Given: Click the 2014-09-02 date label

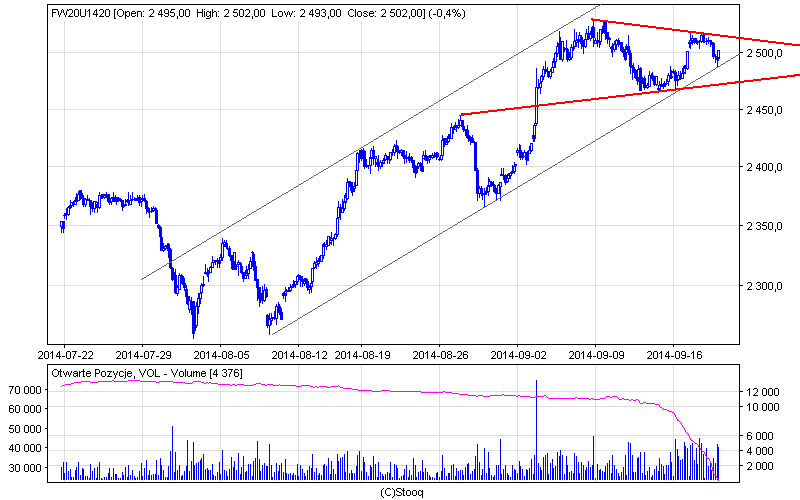Looking at the screenshot, I should [518, 355].
